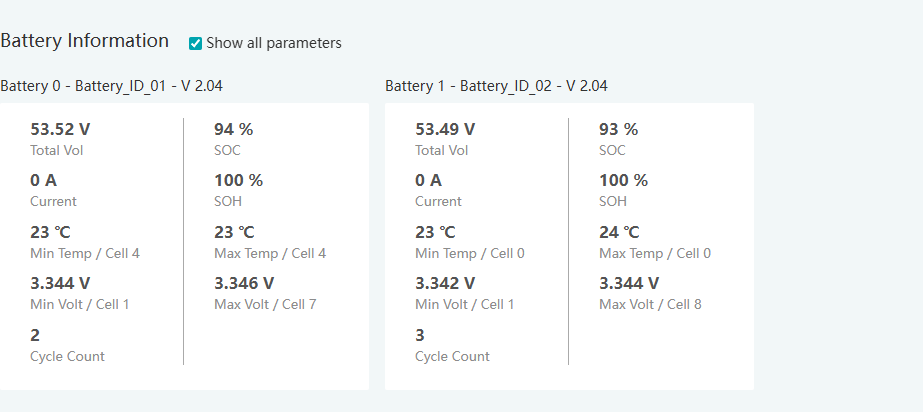Screen dimensions: 923x412
Task: Toggle the Show all parameters checkbox
Action: pyautogui.click(x=196, y=43)
